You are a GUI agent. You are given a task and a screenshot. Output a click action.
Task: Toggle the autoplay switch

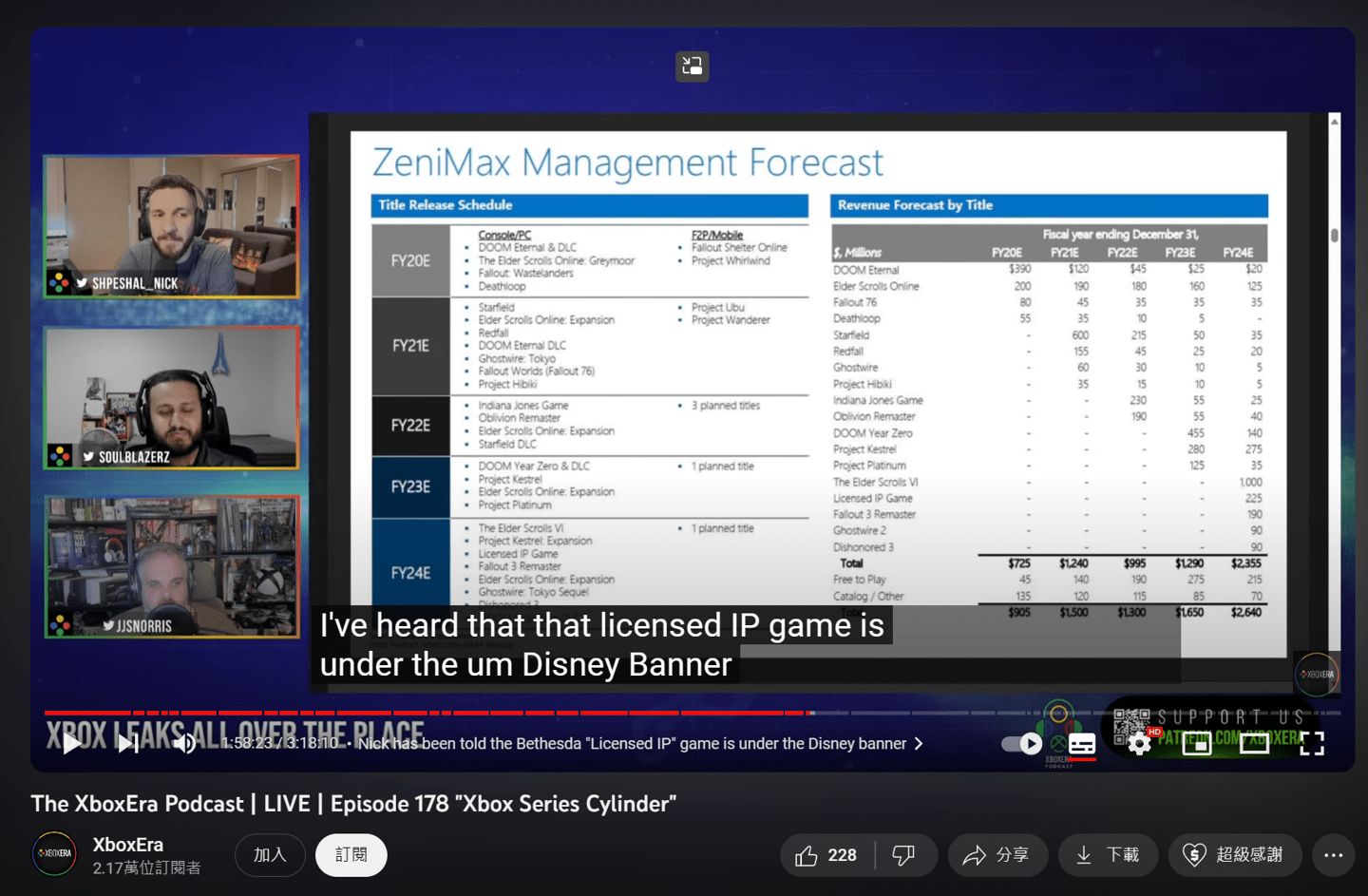pyautogui.click(x=1022, y=744)
